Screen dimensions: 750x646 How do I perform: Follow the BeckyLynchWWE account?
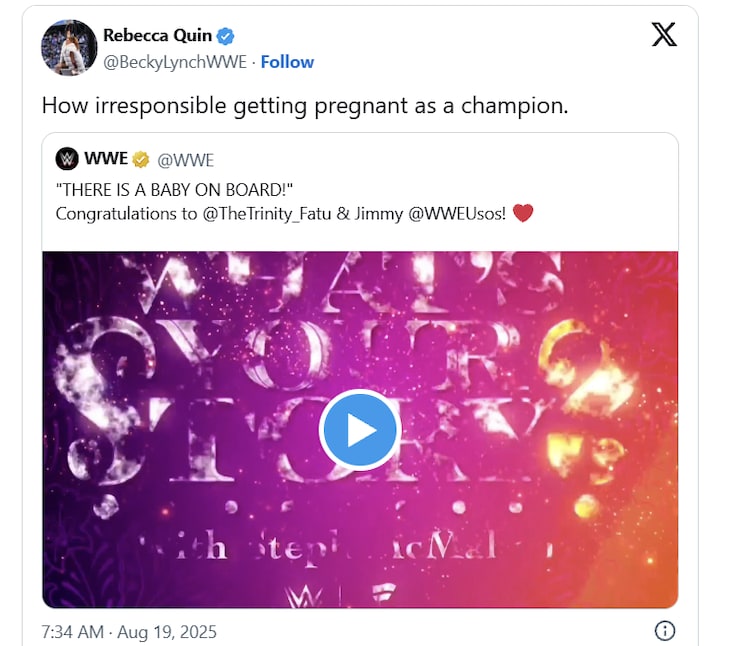287,62
